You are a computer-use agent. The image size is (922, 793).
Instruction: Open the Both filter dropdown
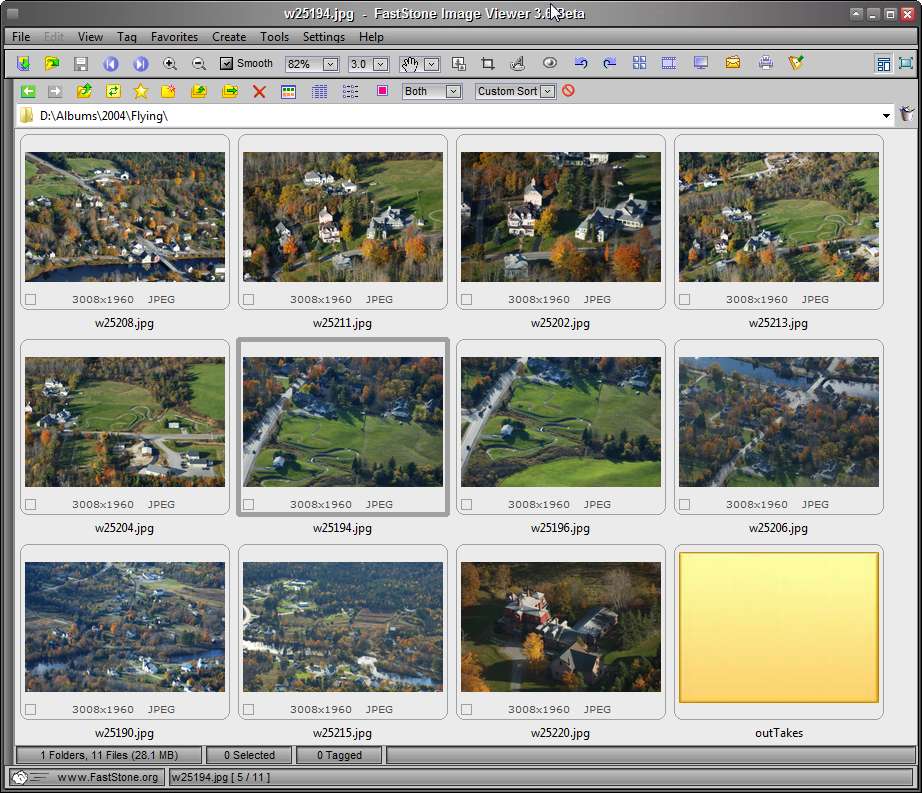coord(453,92)
